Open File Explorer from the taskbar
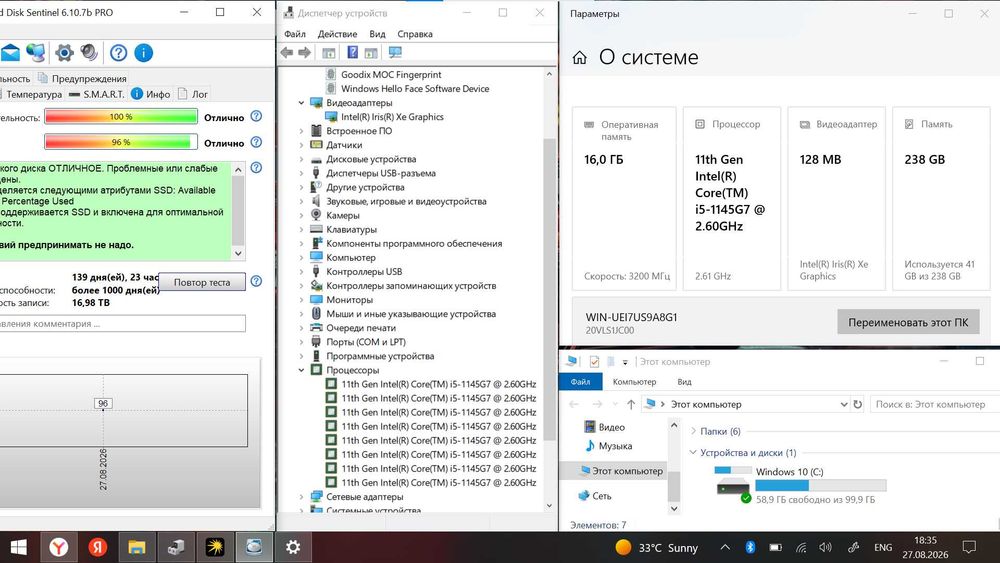This screenshot has width=1000, height=563. [136, 547]
